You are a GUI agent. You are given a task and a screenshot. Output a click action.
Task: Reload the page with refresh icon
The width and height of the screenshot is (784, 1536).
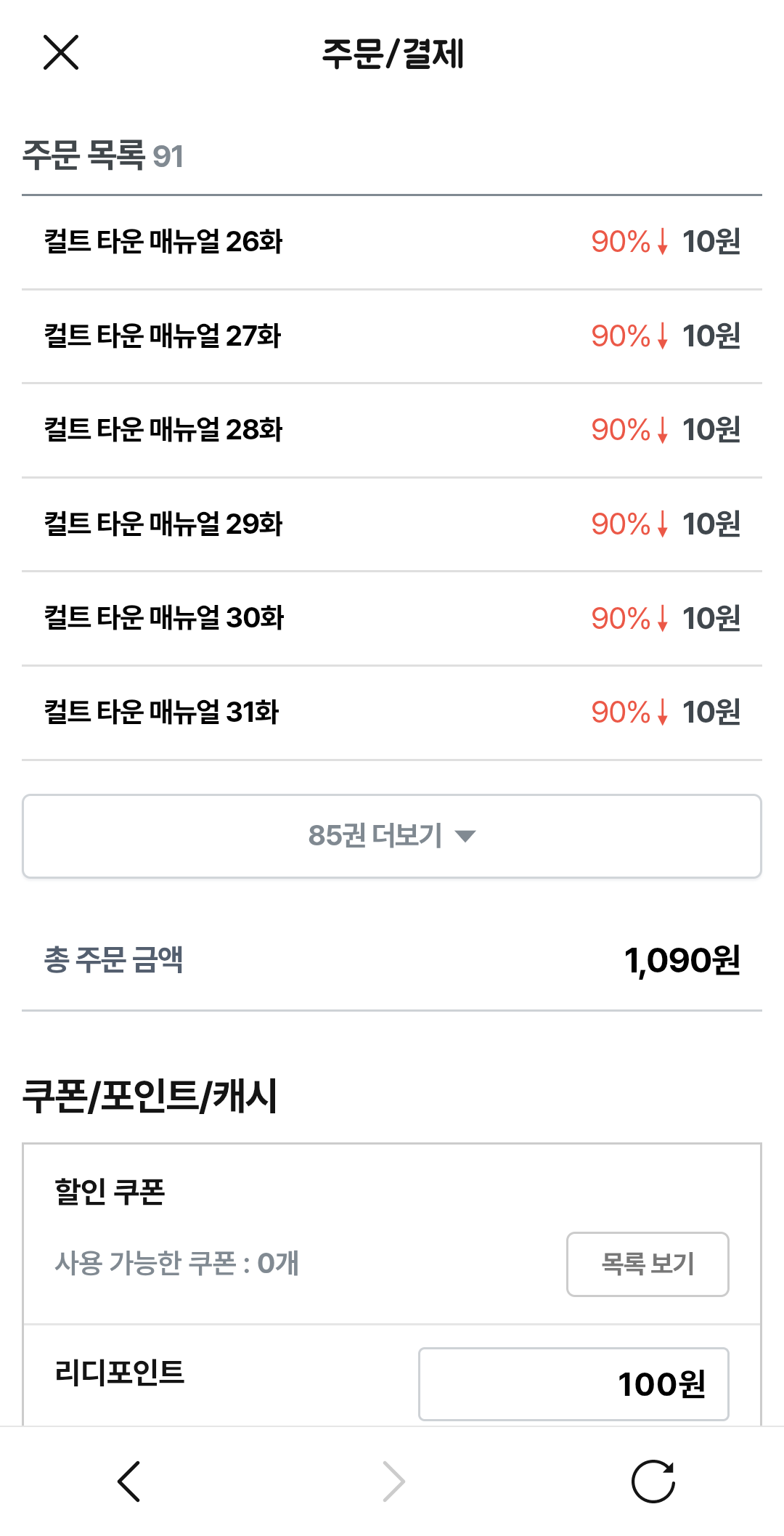point(653,1482)
